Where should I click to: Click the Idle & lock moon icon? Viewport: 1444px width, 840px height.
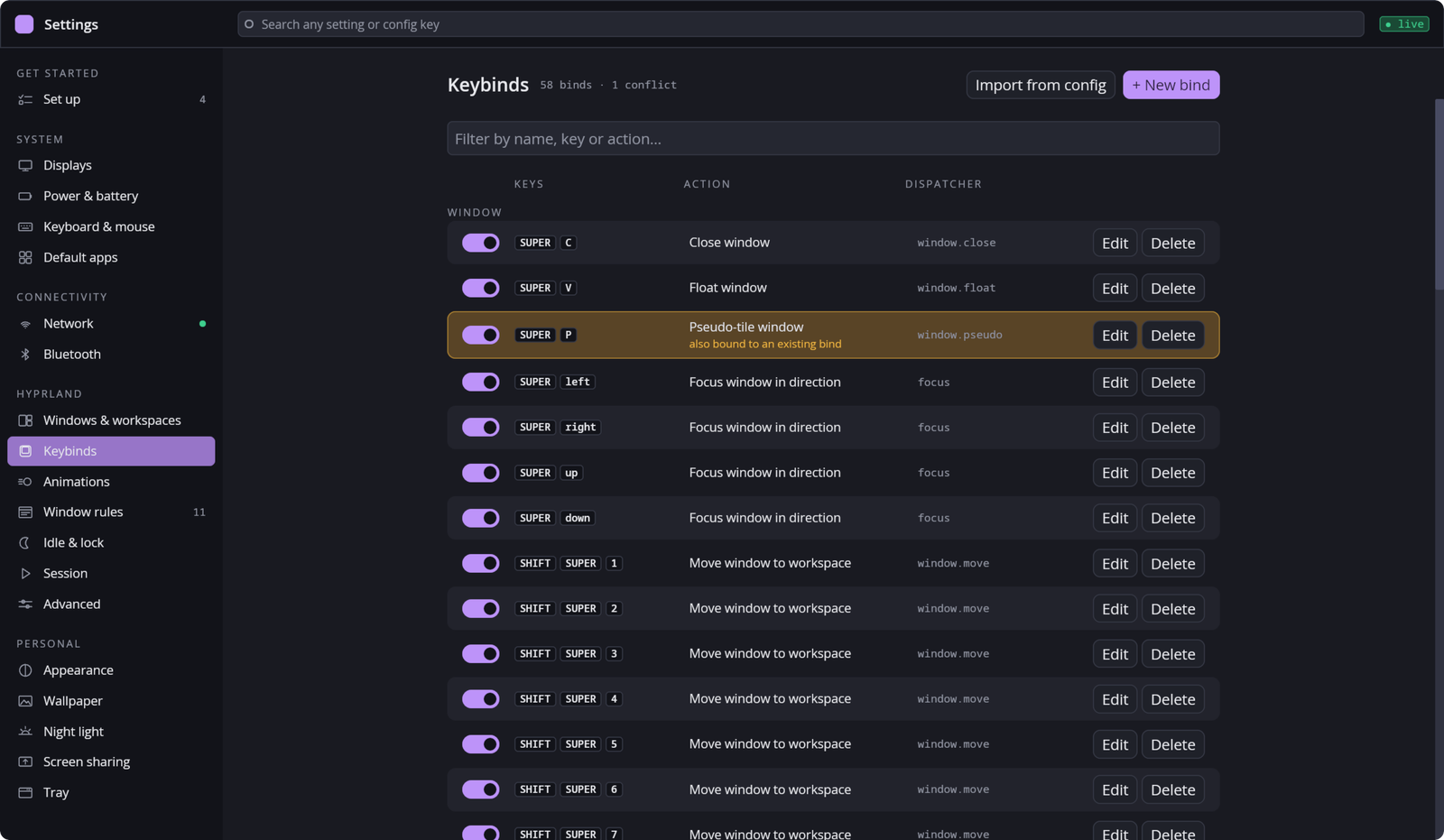click(x=25, y=543)
